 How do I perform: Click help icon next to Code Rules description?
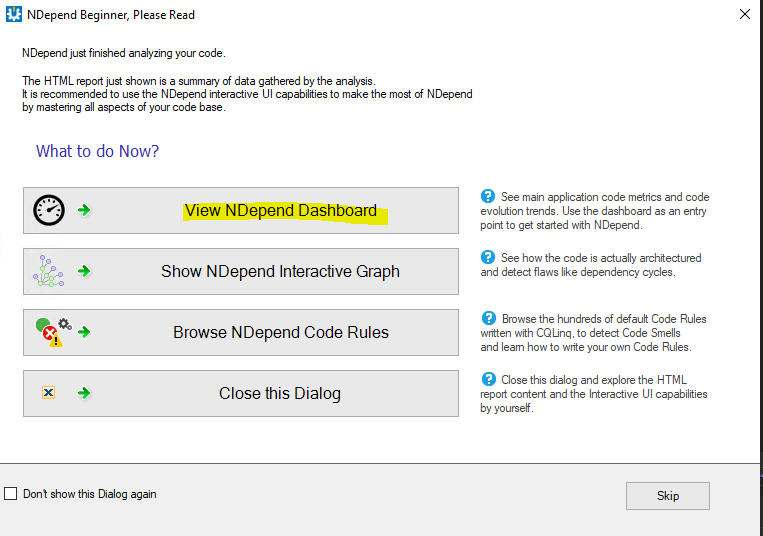point(488,318)
